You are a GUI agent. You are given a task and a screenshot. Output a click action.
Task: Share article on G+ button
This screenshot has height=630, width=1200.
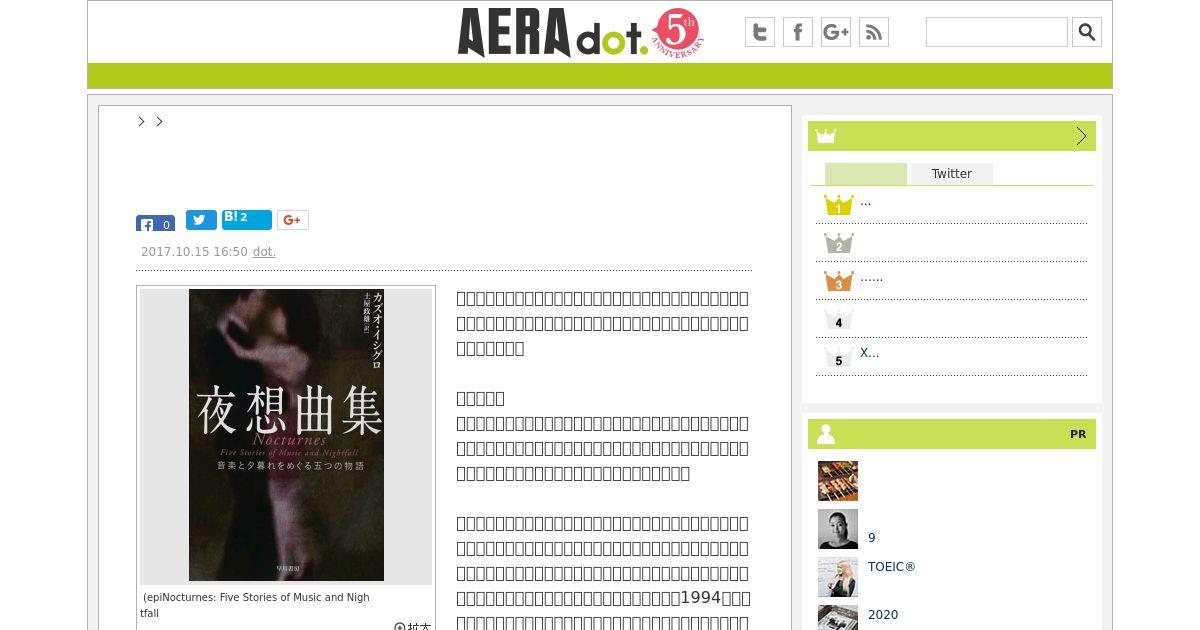(x=293, y=220)
